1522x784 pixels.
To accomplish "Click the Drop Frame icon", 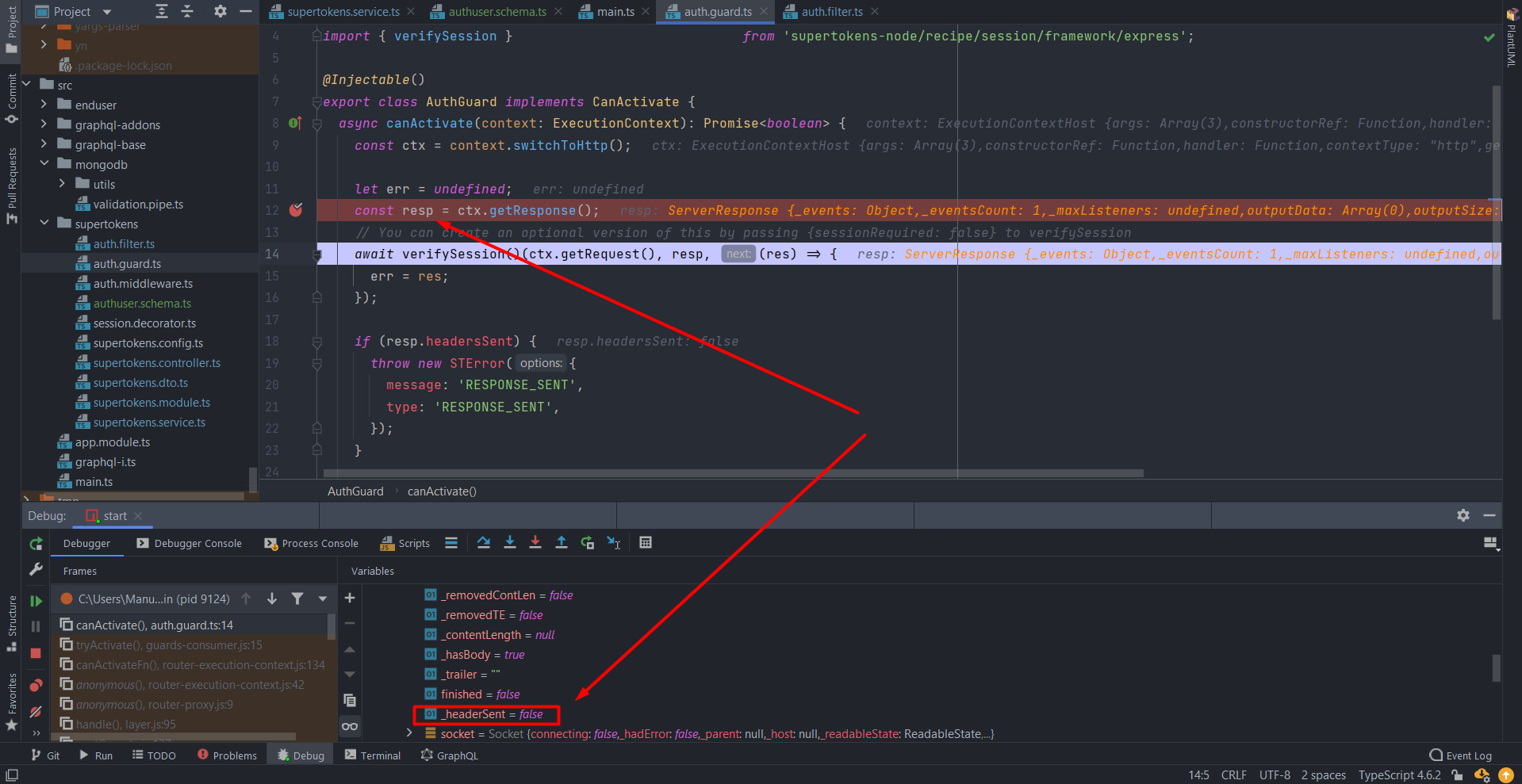I will coord(588,543).
